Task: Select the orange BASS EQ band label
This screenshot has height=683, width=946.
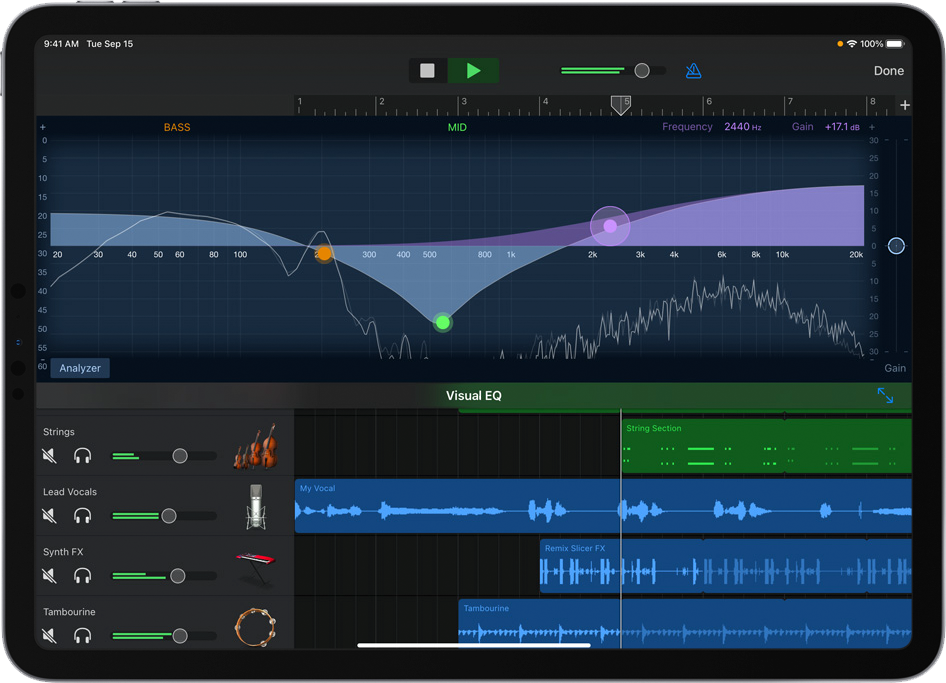Action: [x=177, y=128]
